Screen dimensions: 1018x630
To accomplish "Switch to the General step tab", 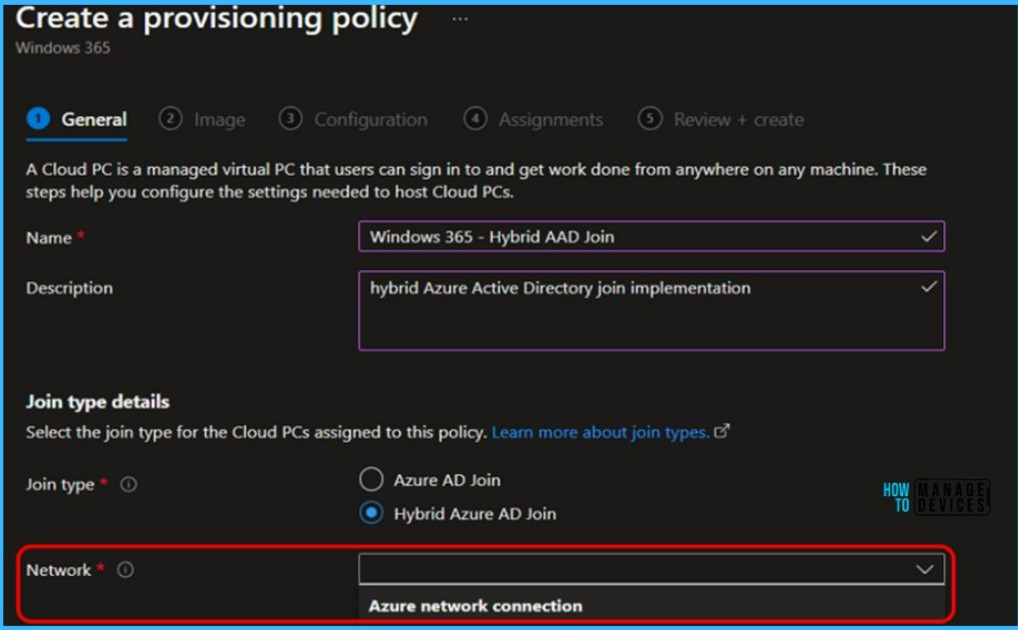I will tap(77, 120).
